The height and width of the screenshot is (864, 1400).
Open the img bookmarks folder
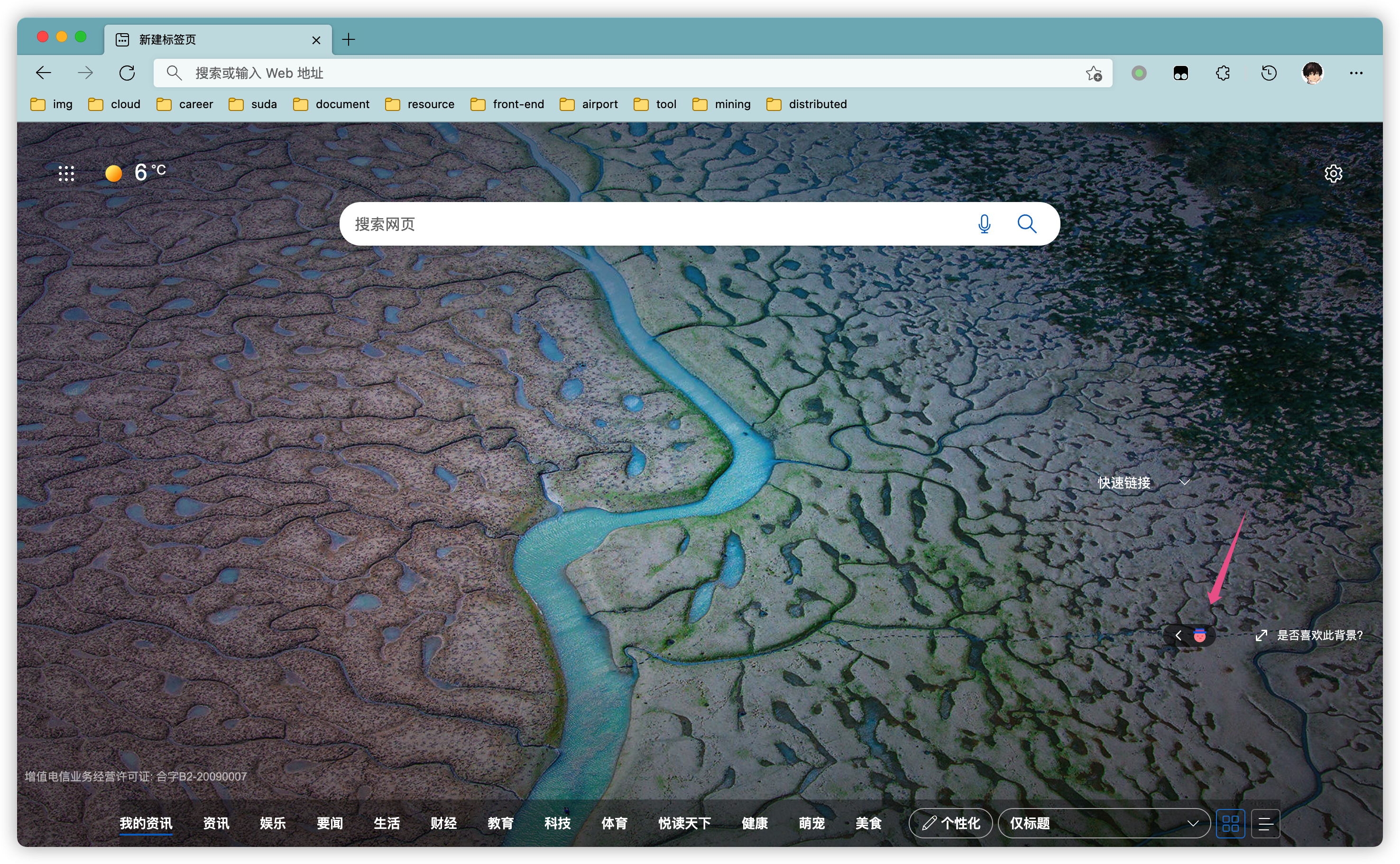51,104
